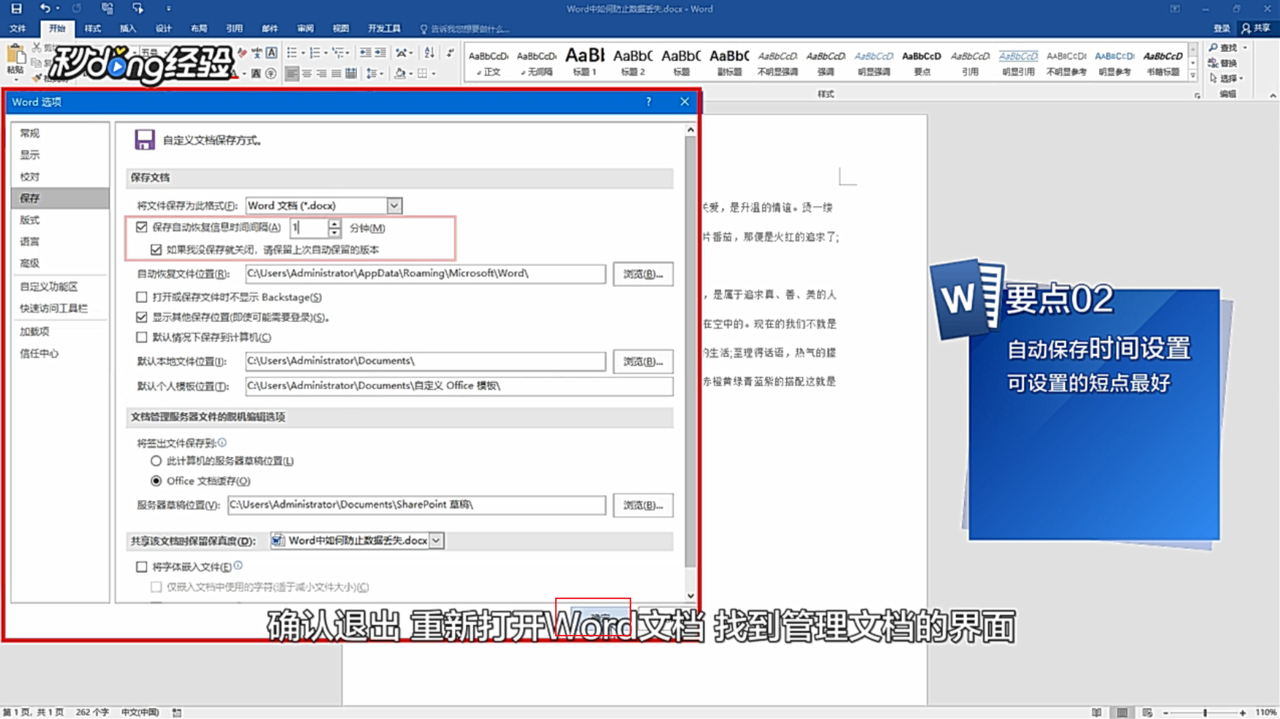Viewport: 1280px width, 719px height.
Task: Open preserve fidelity document dropdown
Action: pyautogui.click(x=436, y=540)
